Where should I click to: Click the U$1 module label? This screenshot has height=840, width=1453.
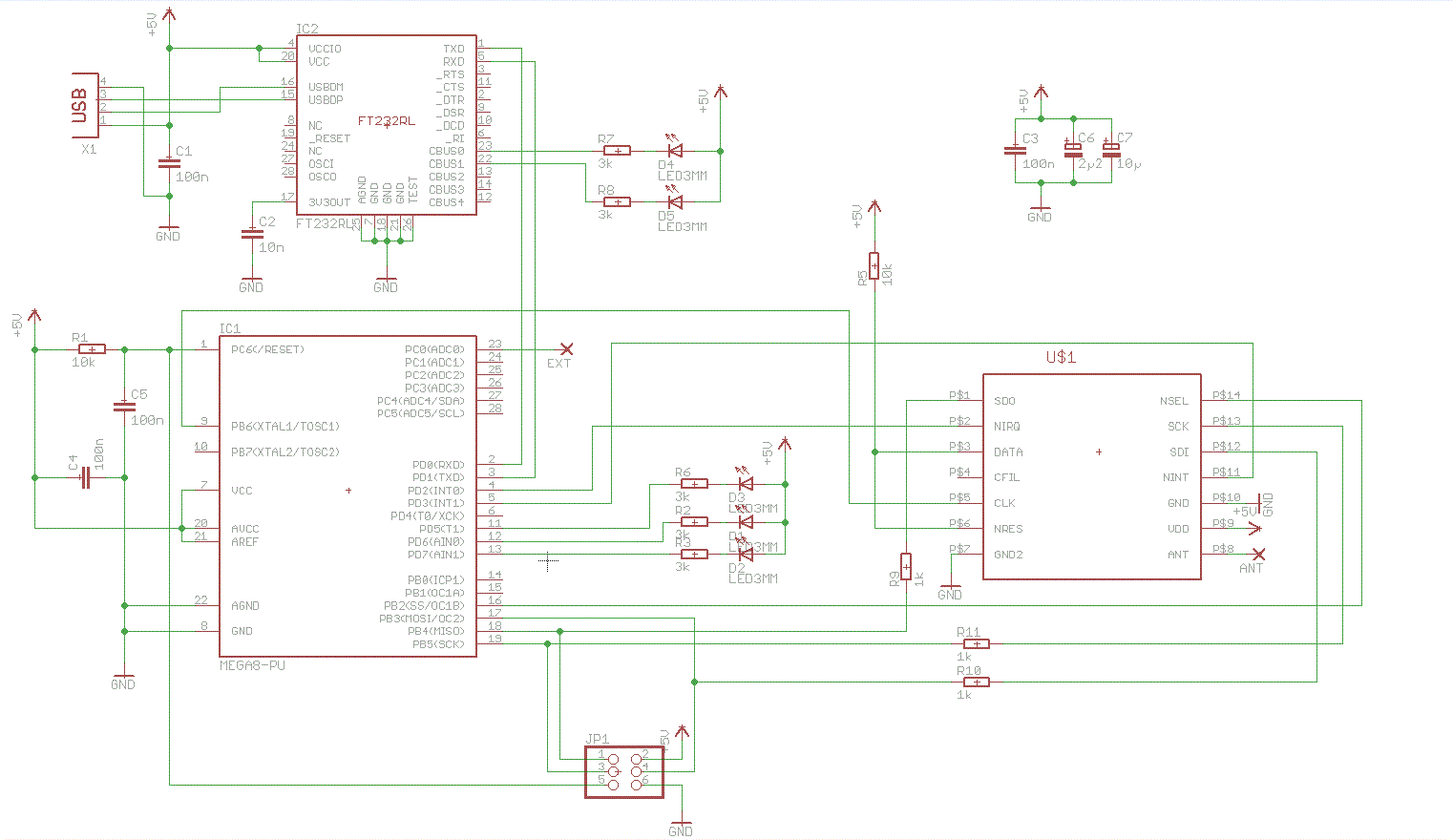[1061, 357]
